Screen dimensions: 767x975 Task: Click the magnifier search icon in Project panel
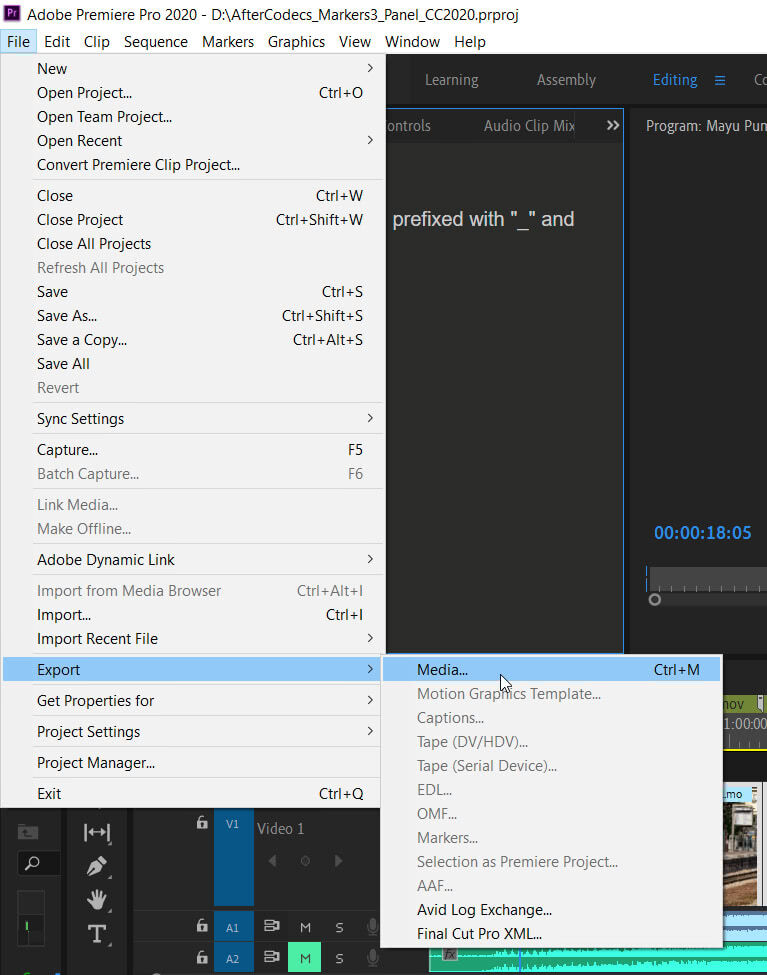(x=32, y=862)
